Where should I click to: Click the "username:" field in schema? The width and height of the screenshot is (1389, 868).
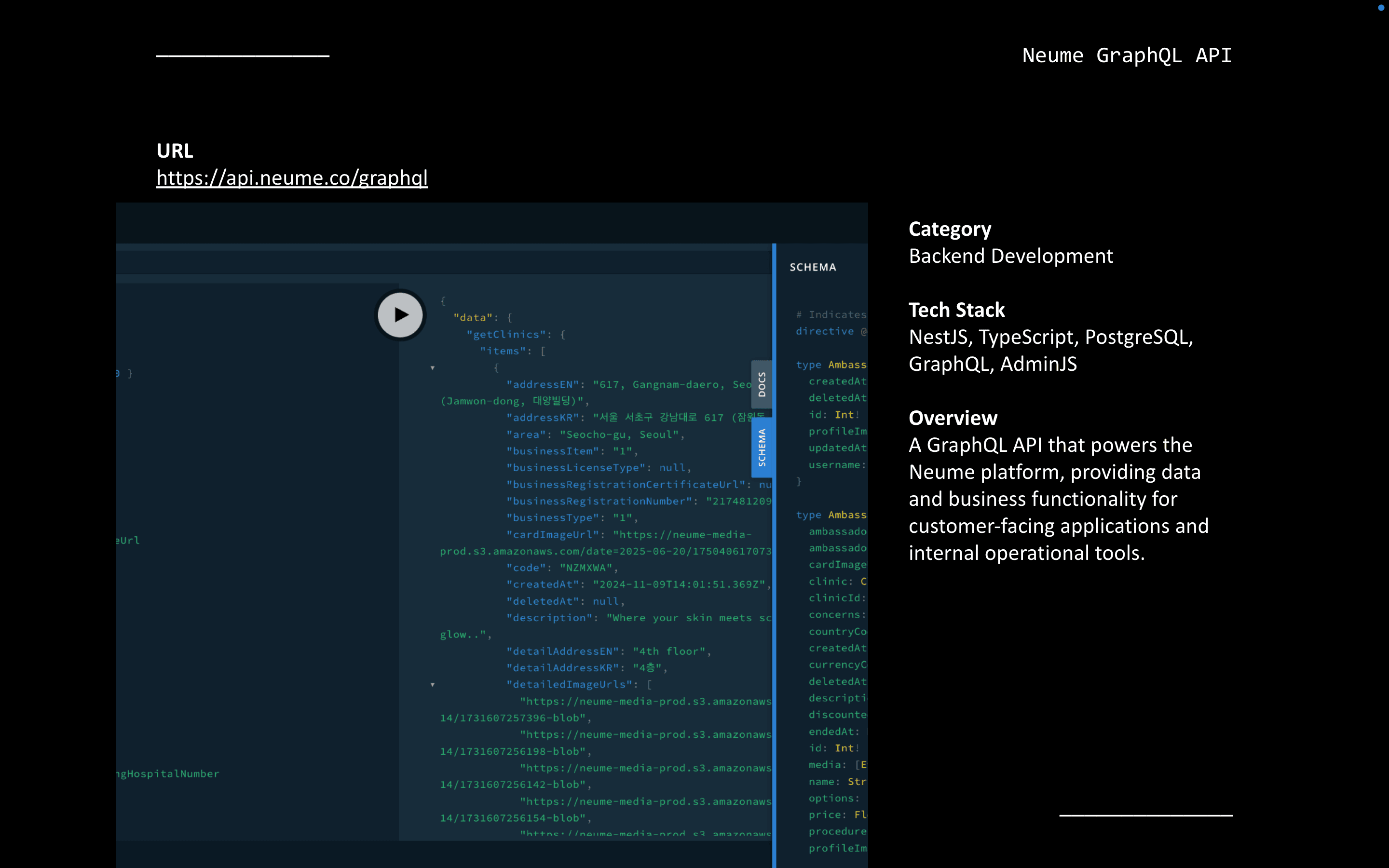(837, 465)
